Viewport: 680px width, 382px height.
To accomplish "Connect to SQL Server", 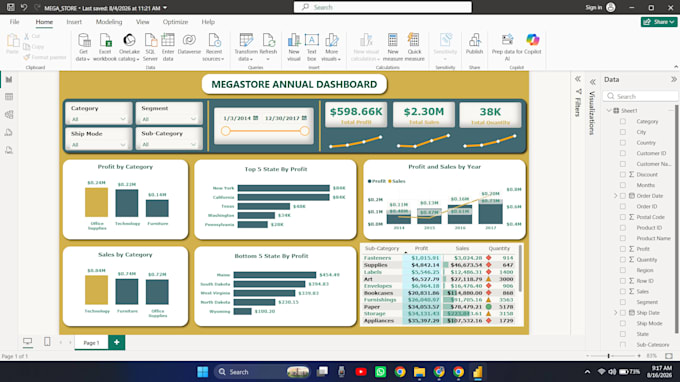I will pos(150,47).
